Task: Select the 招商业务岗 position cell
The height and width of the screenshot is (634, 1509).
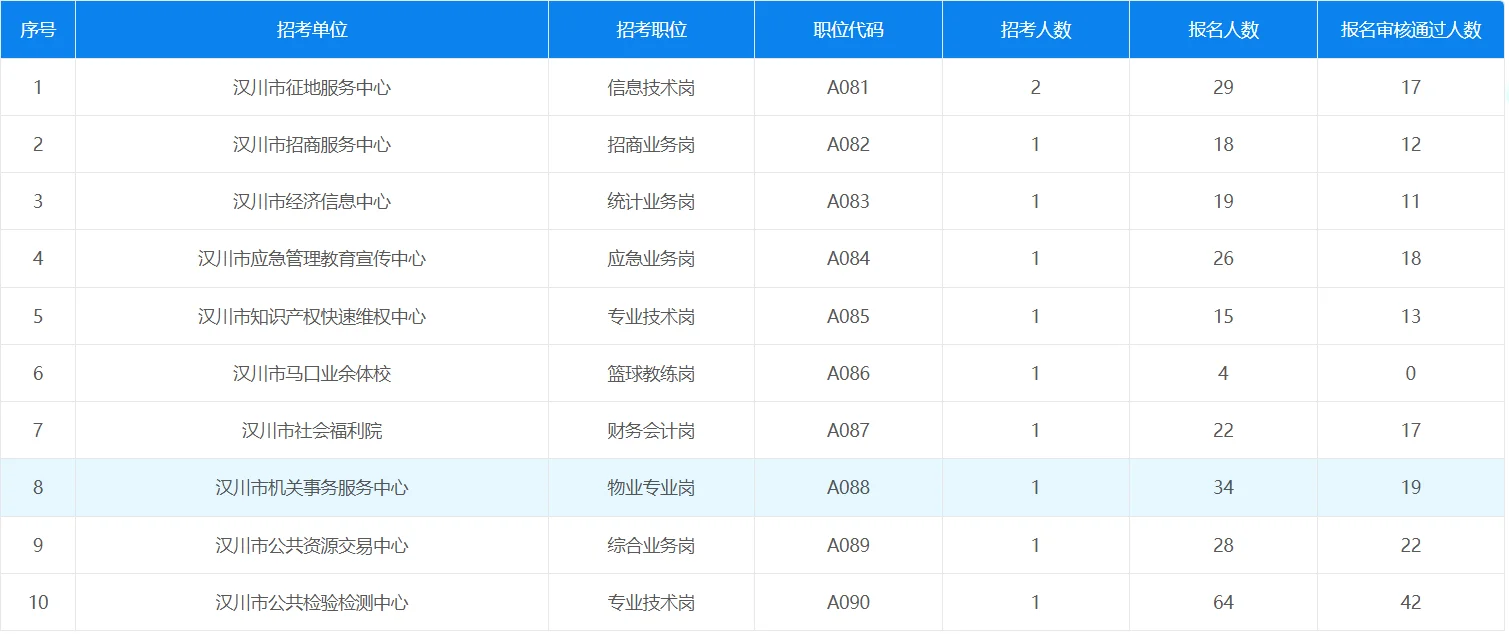Action: pyautogui.click(x=651, y=143)
